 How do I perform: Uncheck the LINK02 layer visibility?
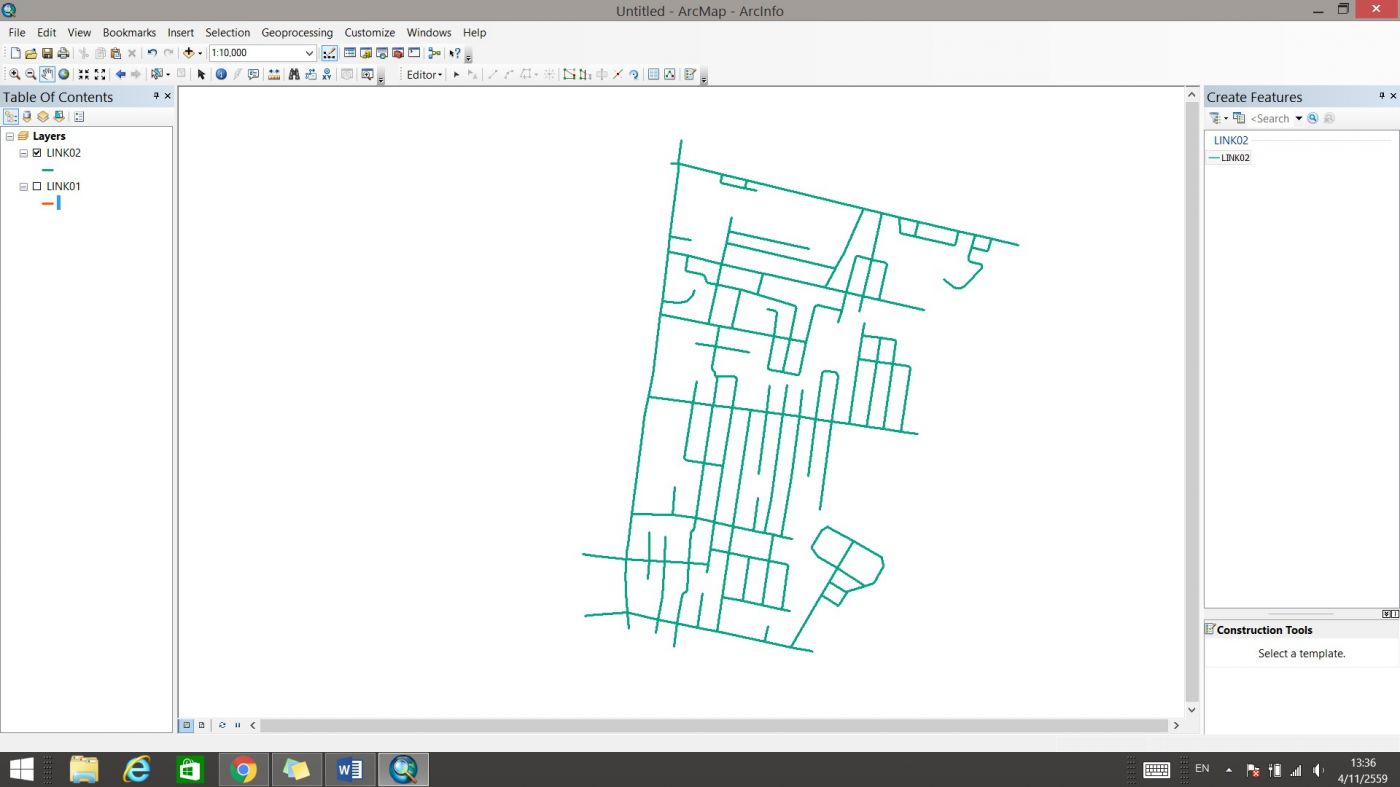coord(37,153)
